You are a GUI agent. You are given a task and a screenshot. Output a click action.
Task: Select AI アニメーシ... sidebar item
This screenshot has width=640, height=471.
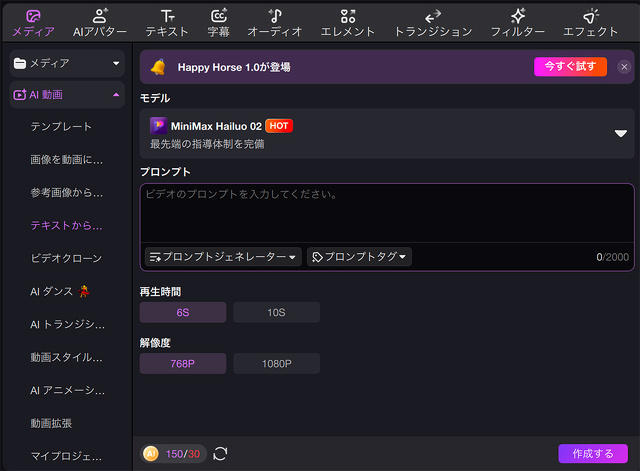click(68, 391)
